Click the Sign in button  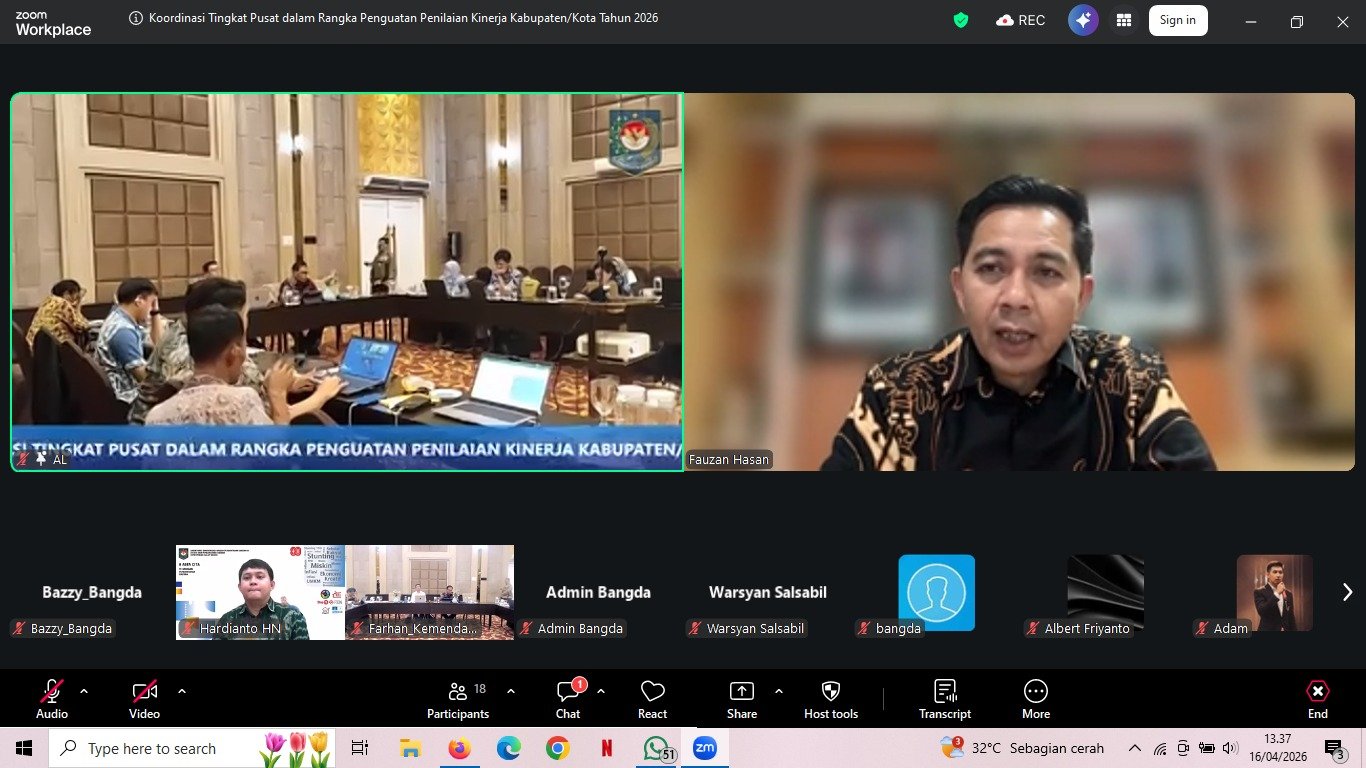coord(1177,20)
